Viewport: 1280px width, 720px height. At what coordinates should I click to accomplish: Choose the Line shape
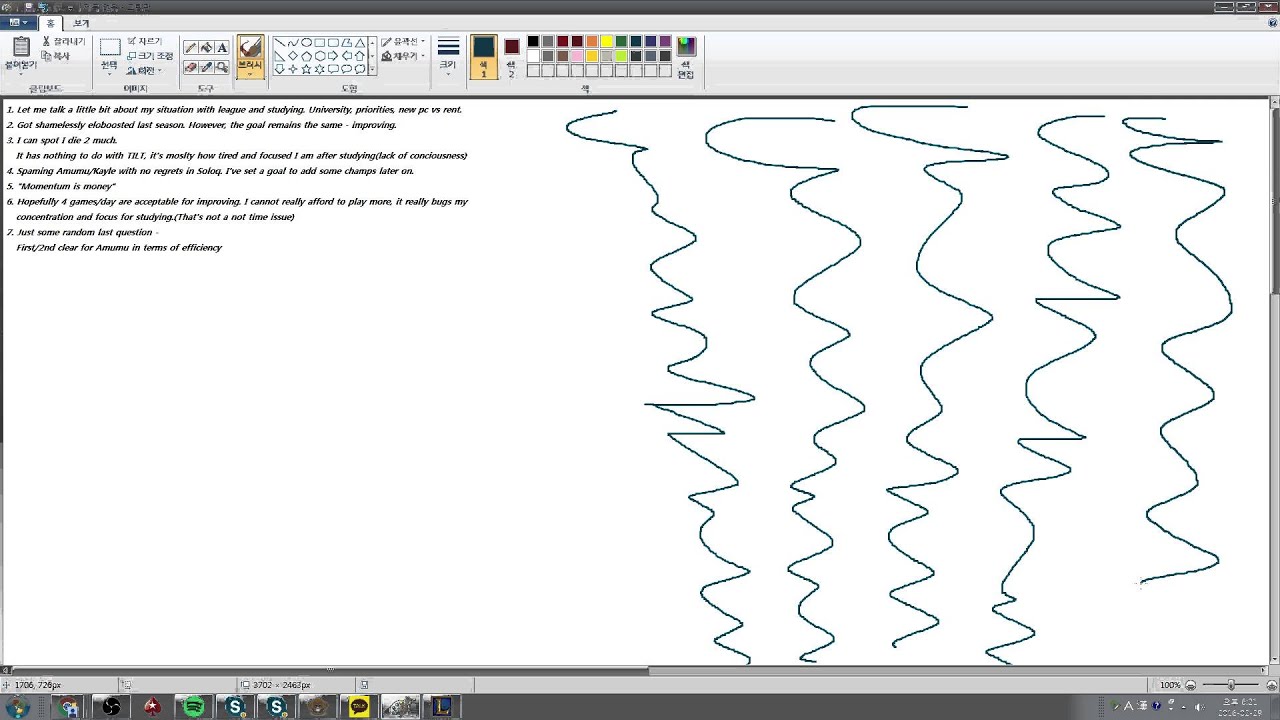tap(280, 43)
